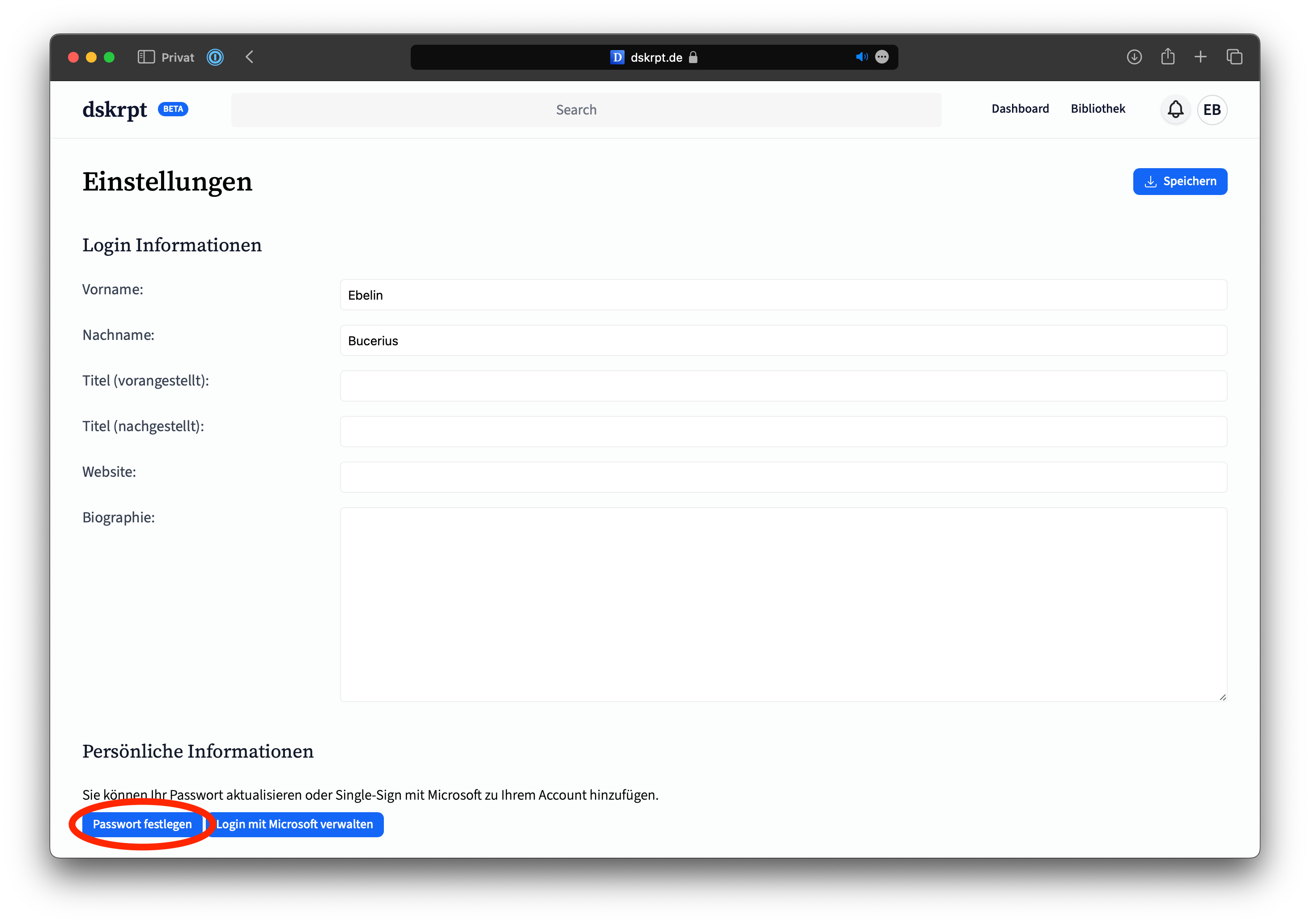The width and height of the screenshot is (1310, 924).
Task: Click the 1Password extension icon
Action: [215, 57]
